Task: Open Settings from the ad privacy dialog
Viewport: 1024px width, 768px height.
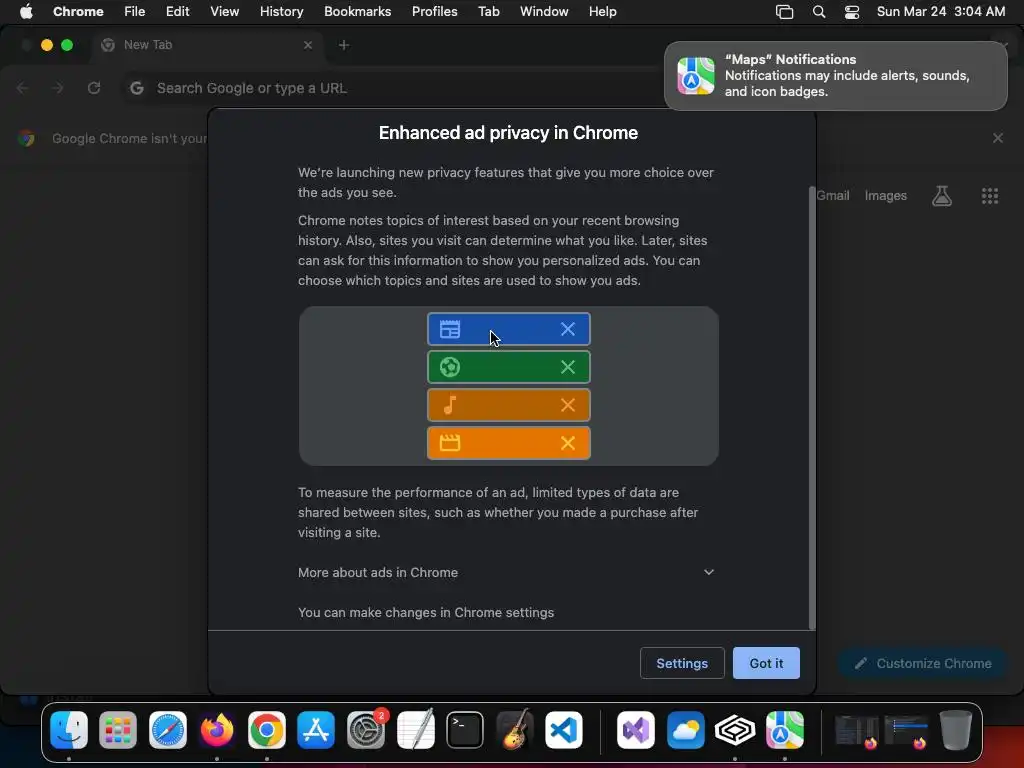Action: click(x=682, y=663)
